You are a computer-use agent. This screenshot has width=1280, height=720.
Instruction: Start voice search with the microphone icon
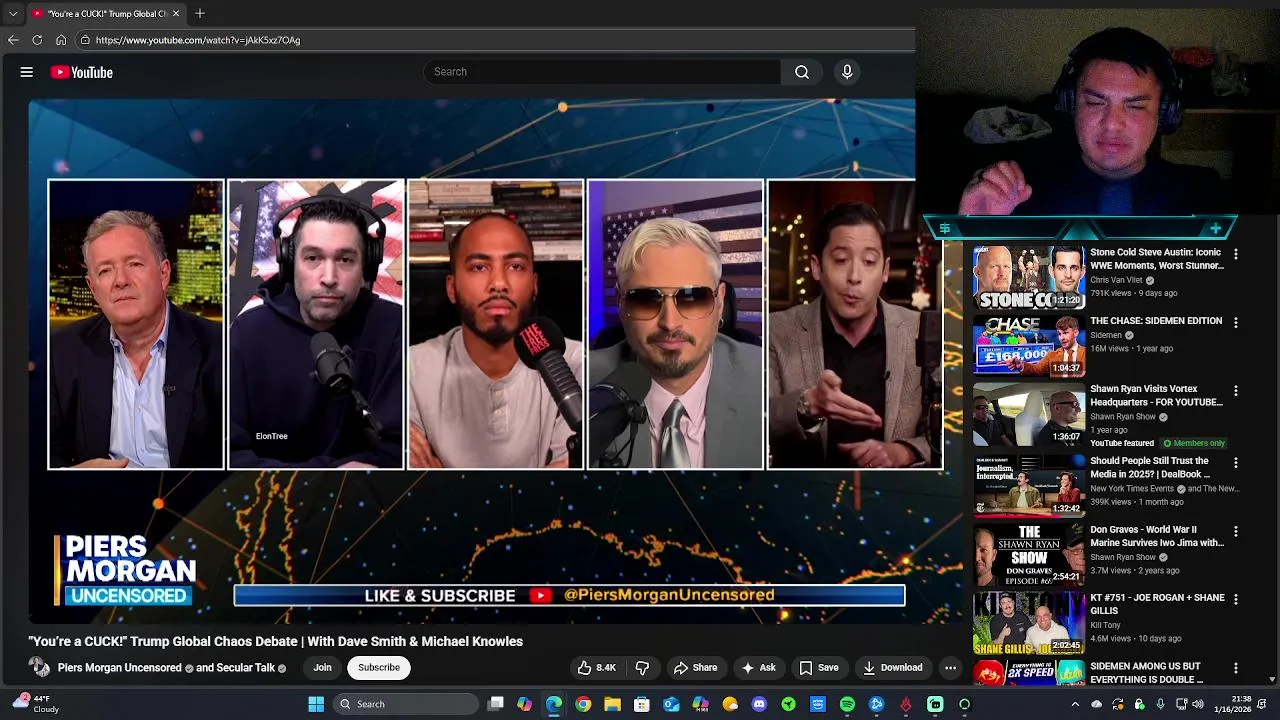847,72
